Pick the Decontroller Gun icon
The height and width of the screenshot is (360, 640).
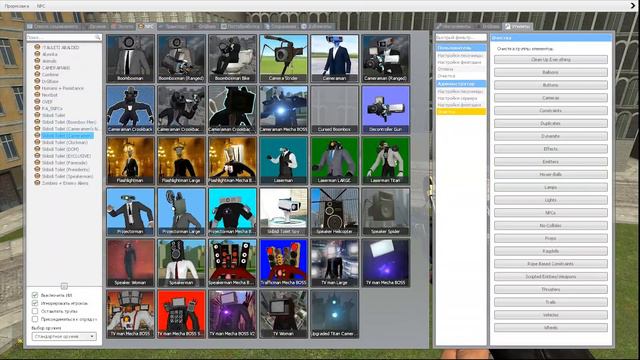385,109
